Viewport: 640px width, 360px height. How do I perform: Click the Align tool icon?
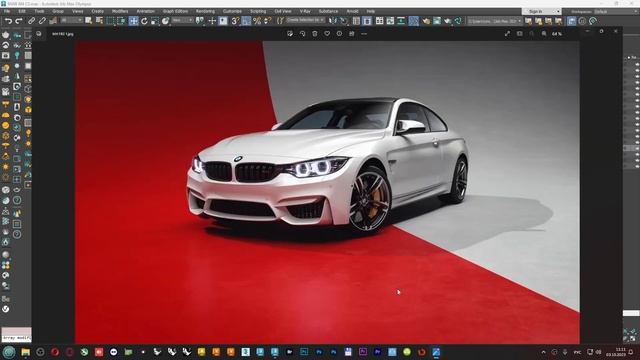(x=344, y=21)
